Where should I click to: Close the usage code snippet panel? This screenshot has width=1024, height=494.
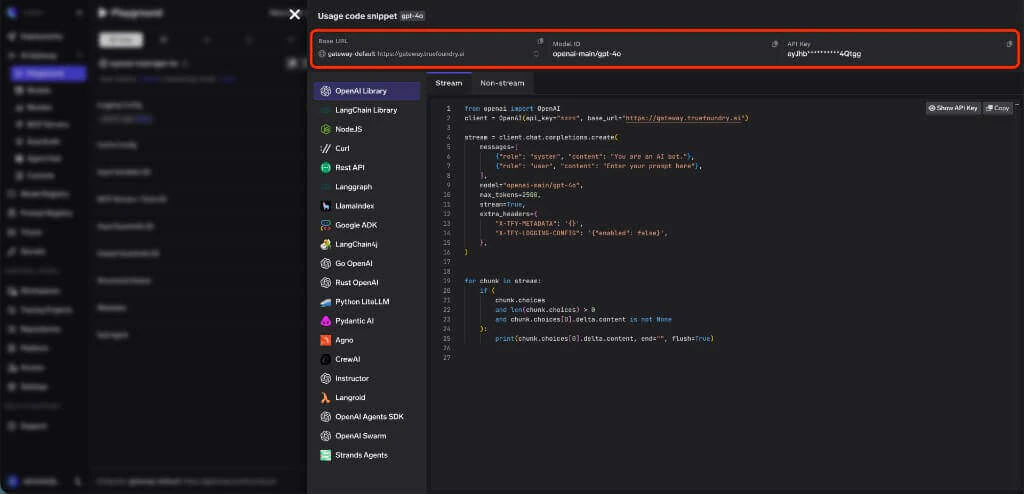tap(295, 14)
